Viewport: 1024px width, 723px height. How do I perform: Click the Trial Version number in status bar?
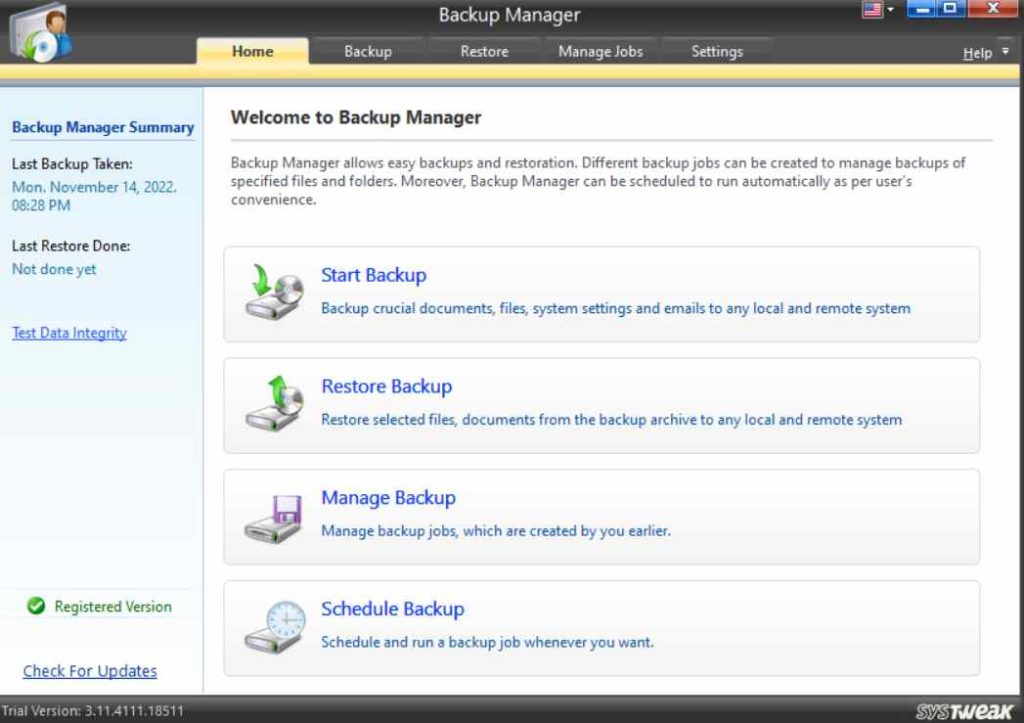click(93, 711)
